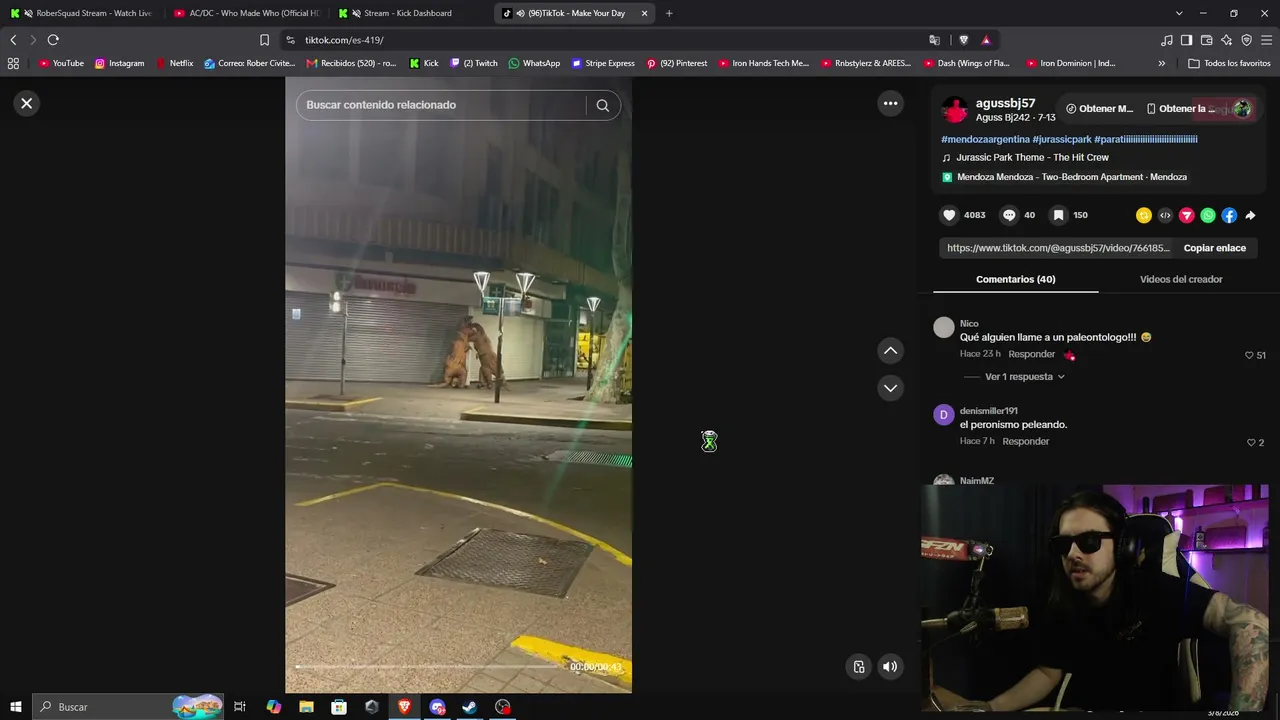This screenshot has height=720, width=1280.
Task: Click the Windows taskbar Buscar search box
Action: pyautogui.click(x=128, y=707)
